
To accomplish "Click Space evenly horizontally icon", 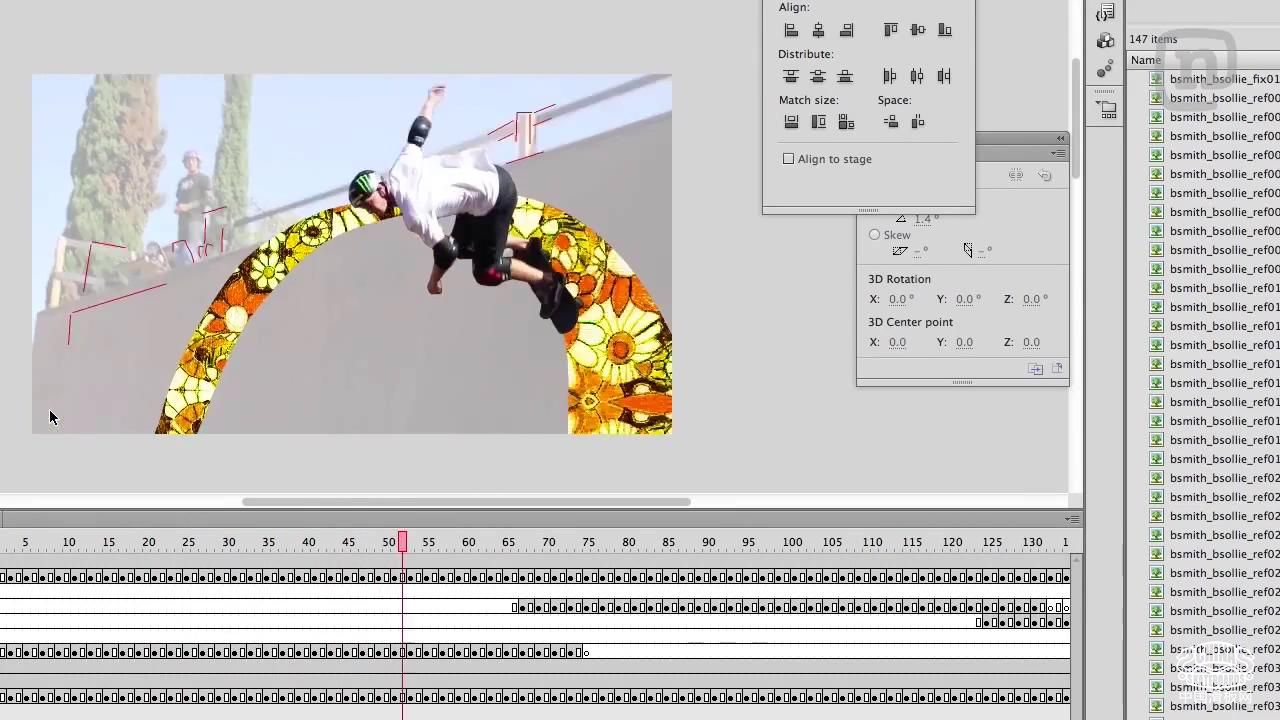I will click(890, 122).
